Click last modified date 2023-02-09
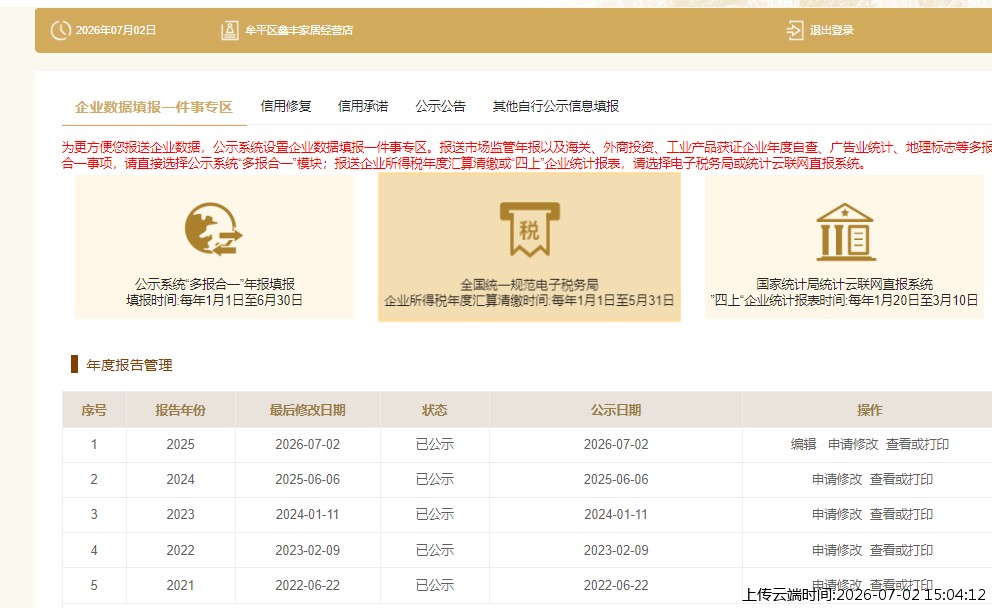The width and height of the screenshot is (992, 608). (307, 550)
